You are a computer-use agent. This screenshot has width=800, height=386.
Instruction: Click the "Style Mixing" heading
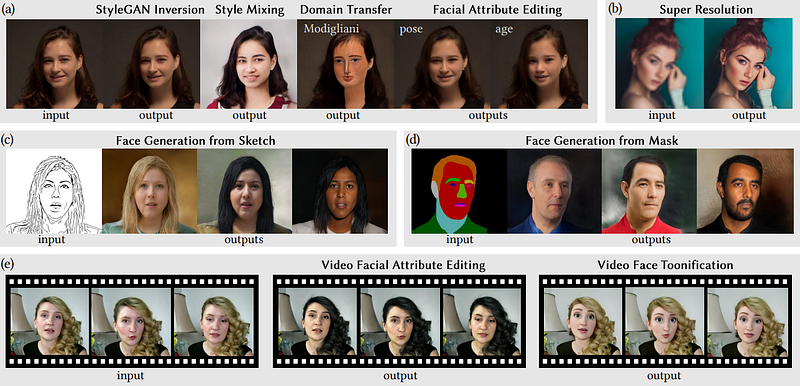pos(249,9)
